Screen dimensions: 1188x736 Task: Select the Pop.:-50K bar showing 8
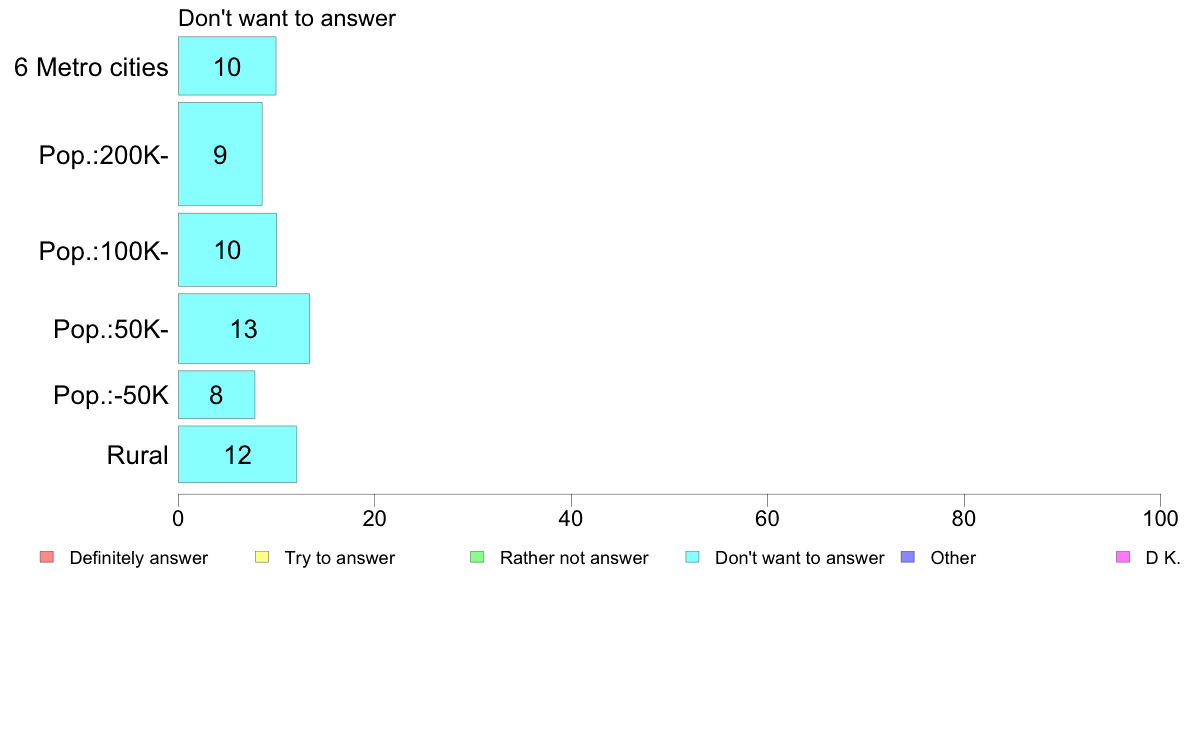click(x=216, y=395)
